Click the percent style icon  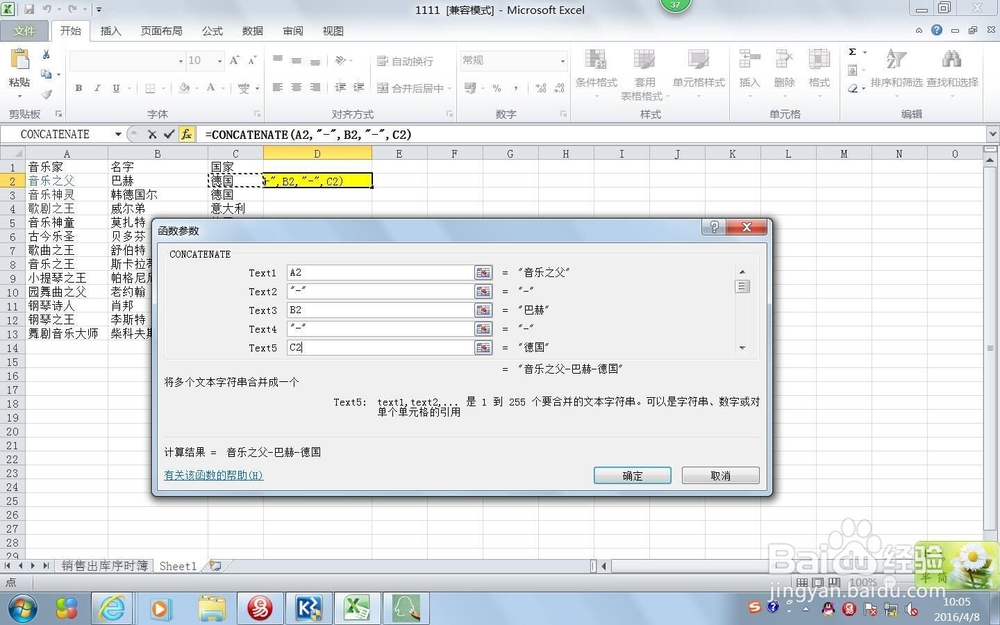(497, 88)
